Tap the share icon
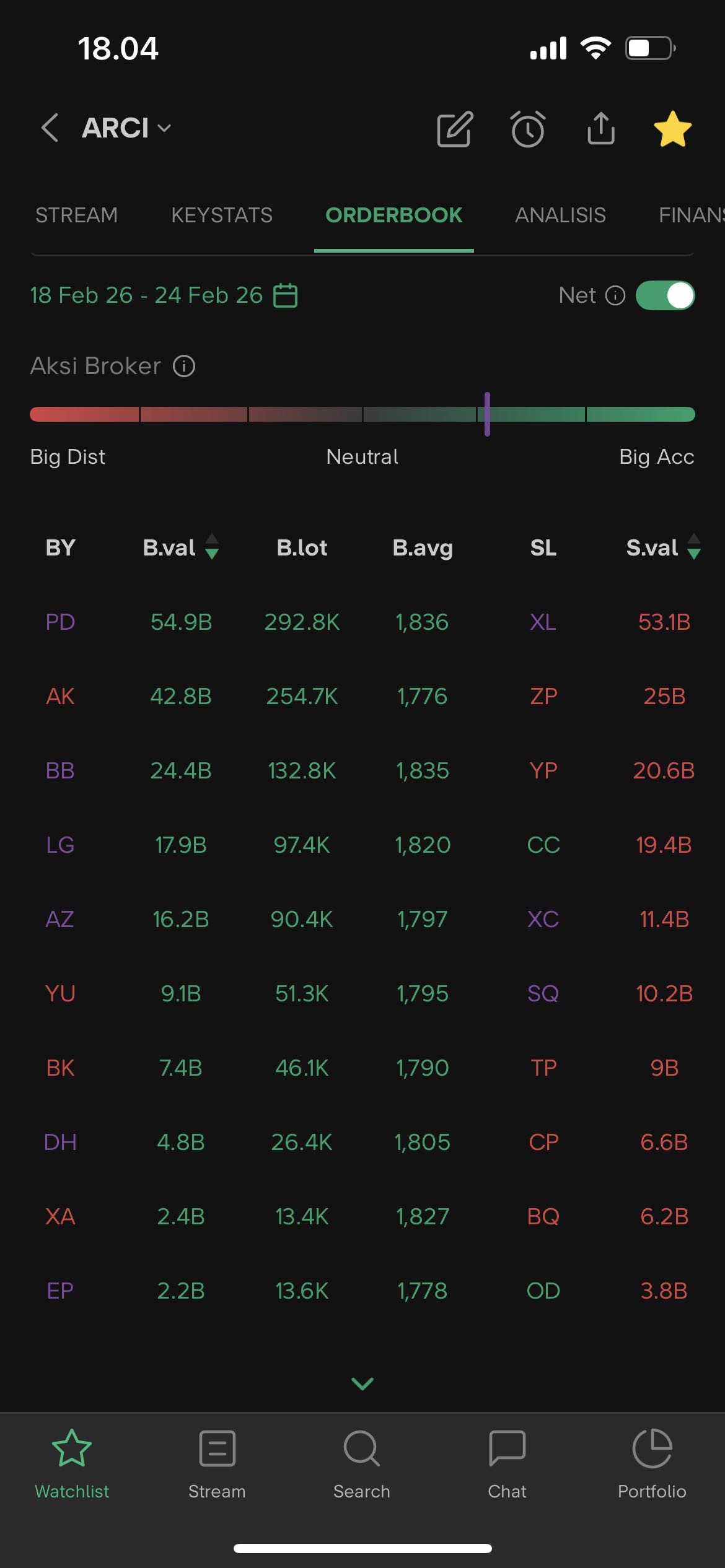 coord(600,128)
